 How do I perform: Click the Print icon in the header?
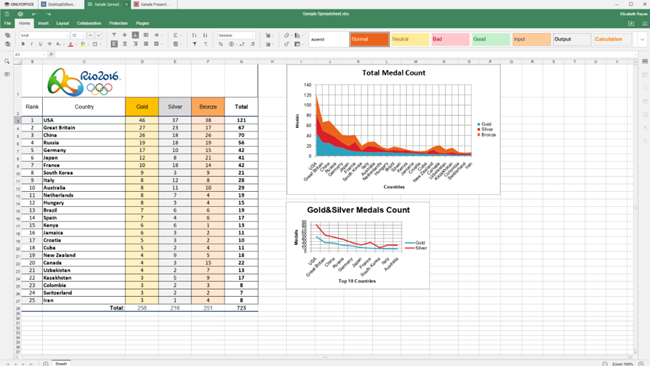pos(20,14)
